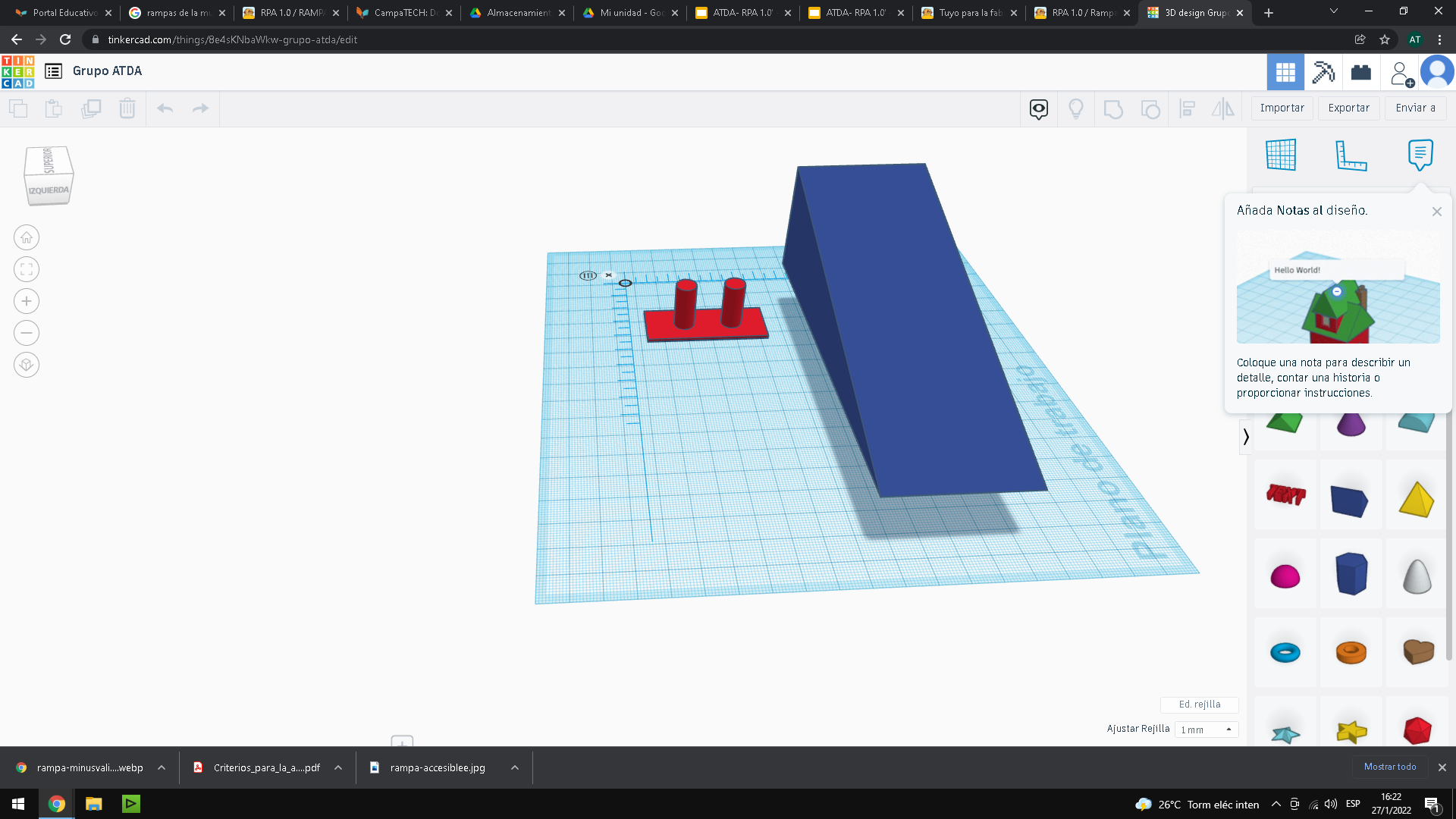Viewport: 1456px width, 819px height.
Task: Click the Delete trash icon
Action: point(127,108)
